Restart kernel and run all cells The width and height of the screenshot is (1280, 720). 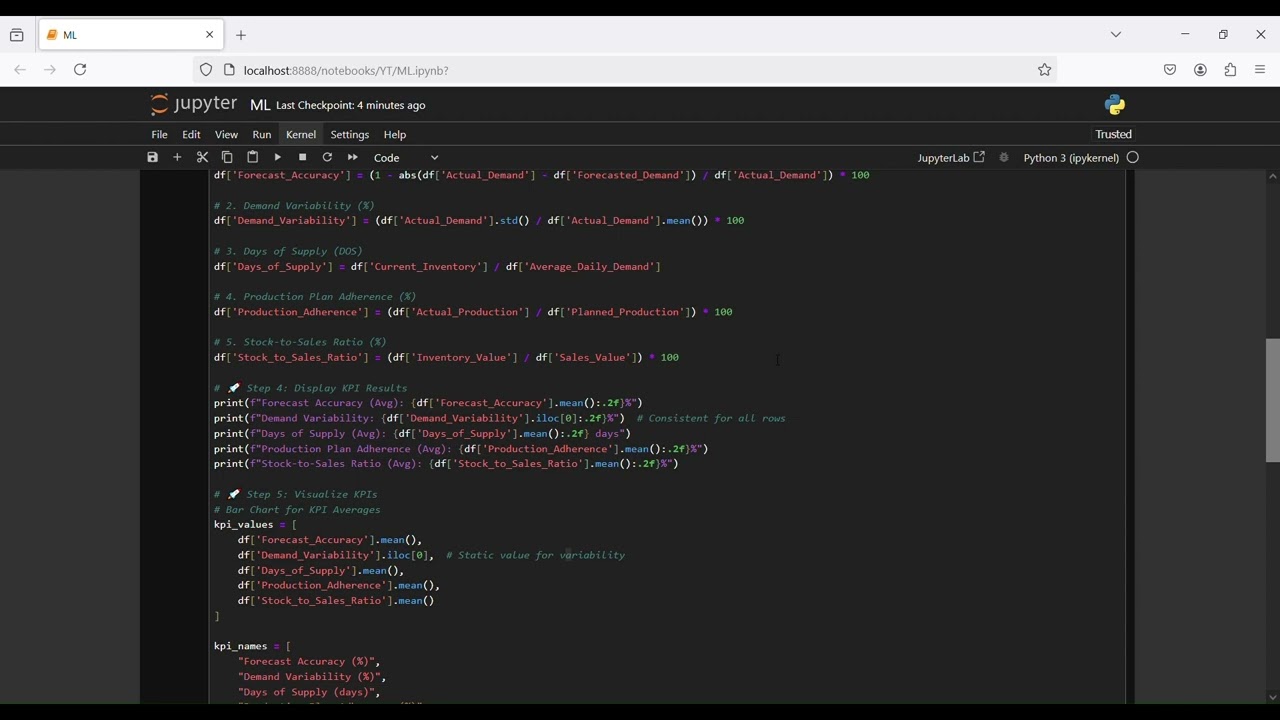pos(353,158)
